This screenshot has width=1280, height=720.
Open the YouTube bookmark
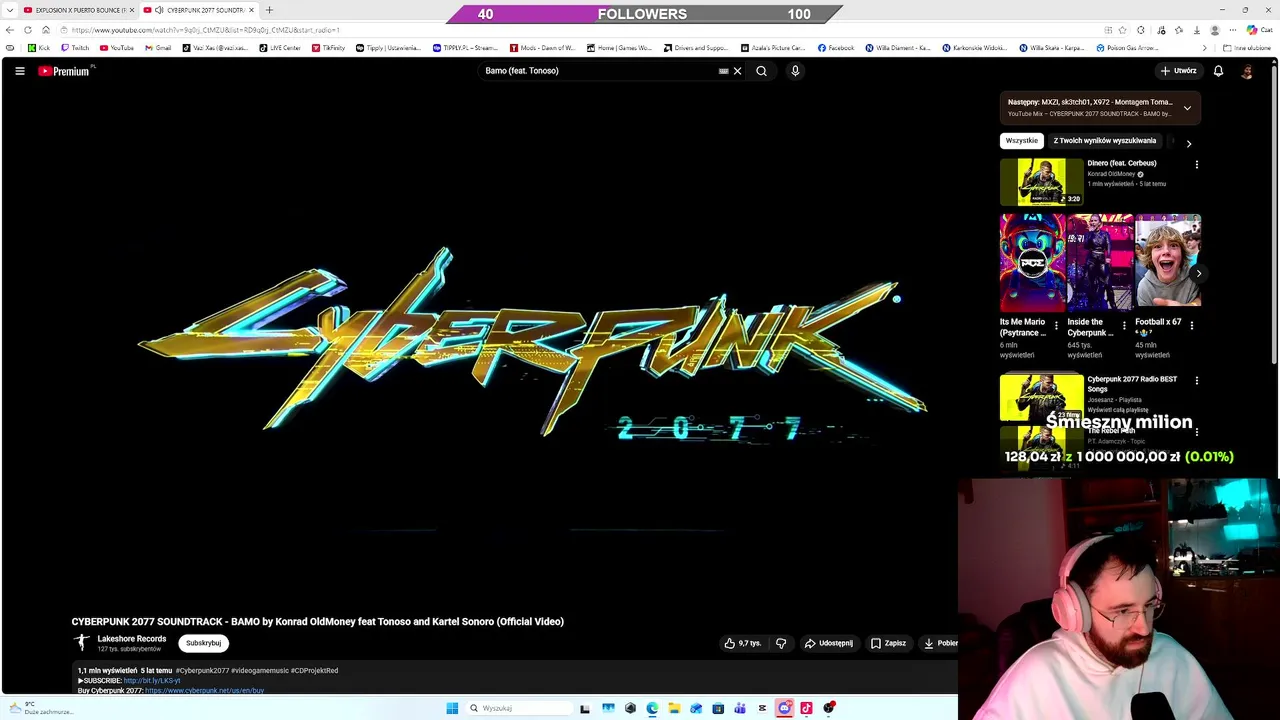(117, 48)
